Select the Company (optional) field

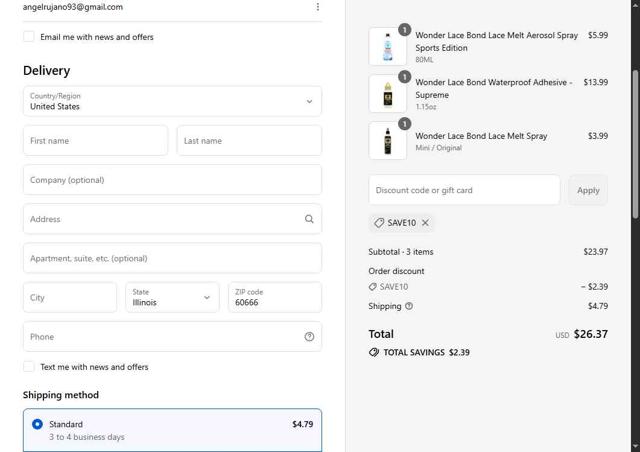pyautogui.click(x=172, y=180)
